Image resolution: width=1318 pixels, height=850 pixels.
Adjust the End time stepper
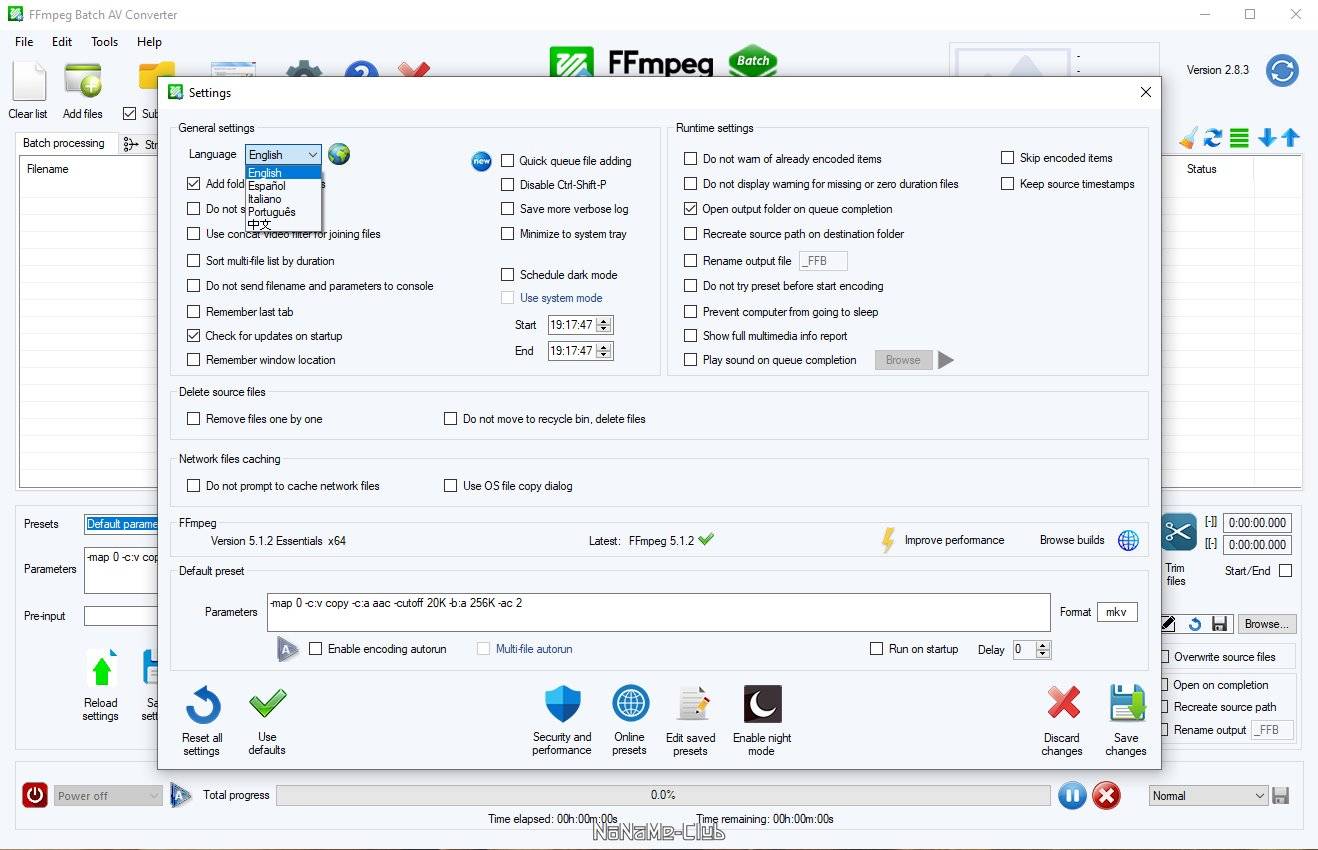point(604,351)
